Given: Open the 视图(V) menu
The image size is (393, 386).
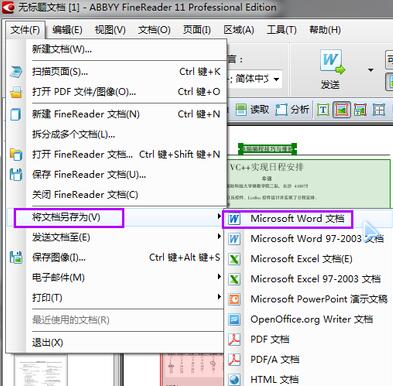Looking at the screenshot, I should tap(110, 30).
